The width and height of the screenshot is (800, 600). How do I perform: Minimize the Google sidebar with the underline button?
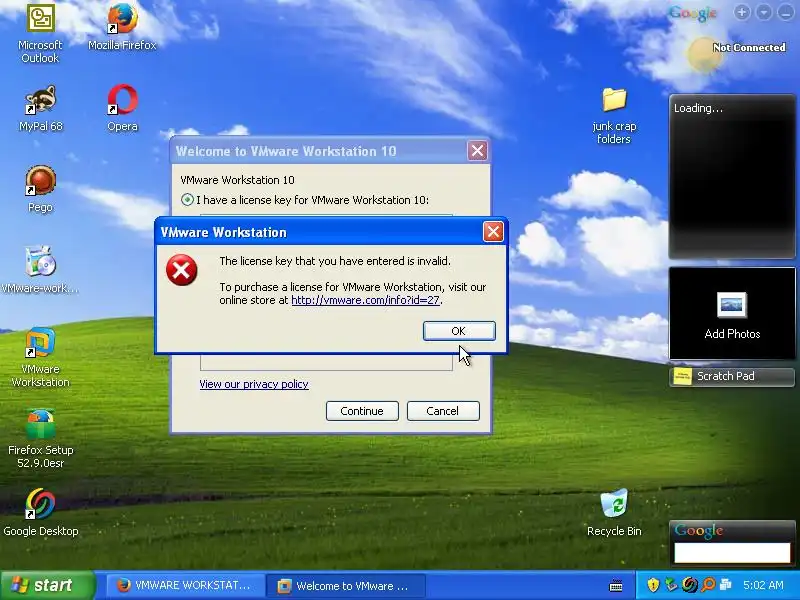tap(785, 13)
